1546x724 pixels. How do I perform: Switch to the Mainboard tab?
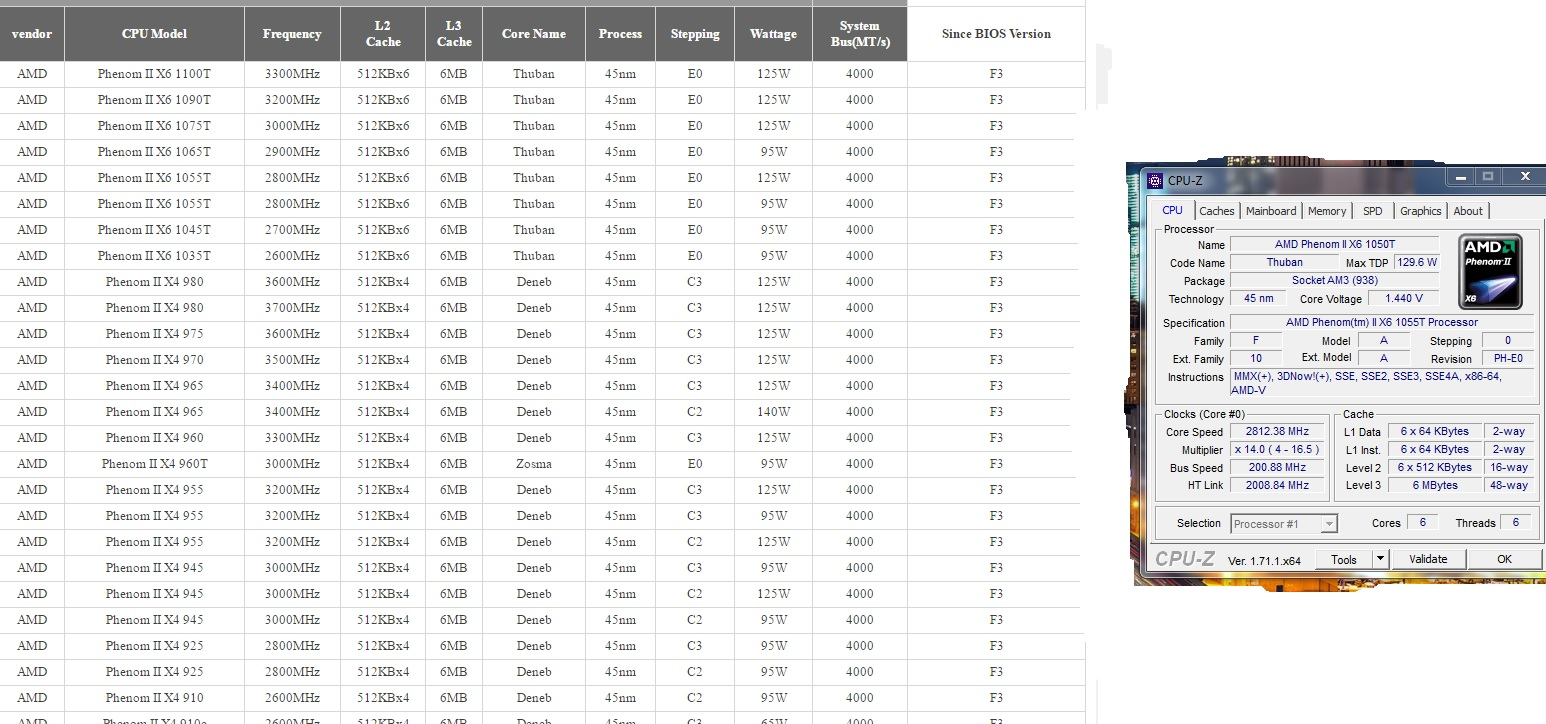pos(1271,211)
